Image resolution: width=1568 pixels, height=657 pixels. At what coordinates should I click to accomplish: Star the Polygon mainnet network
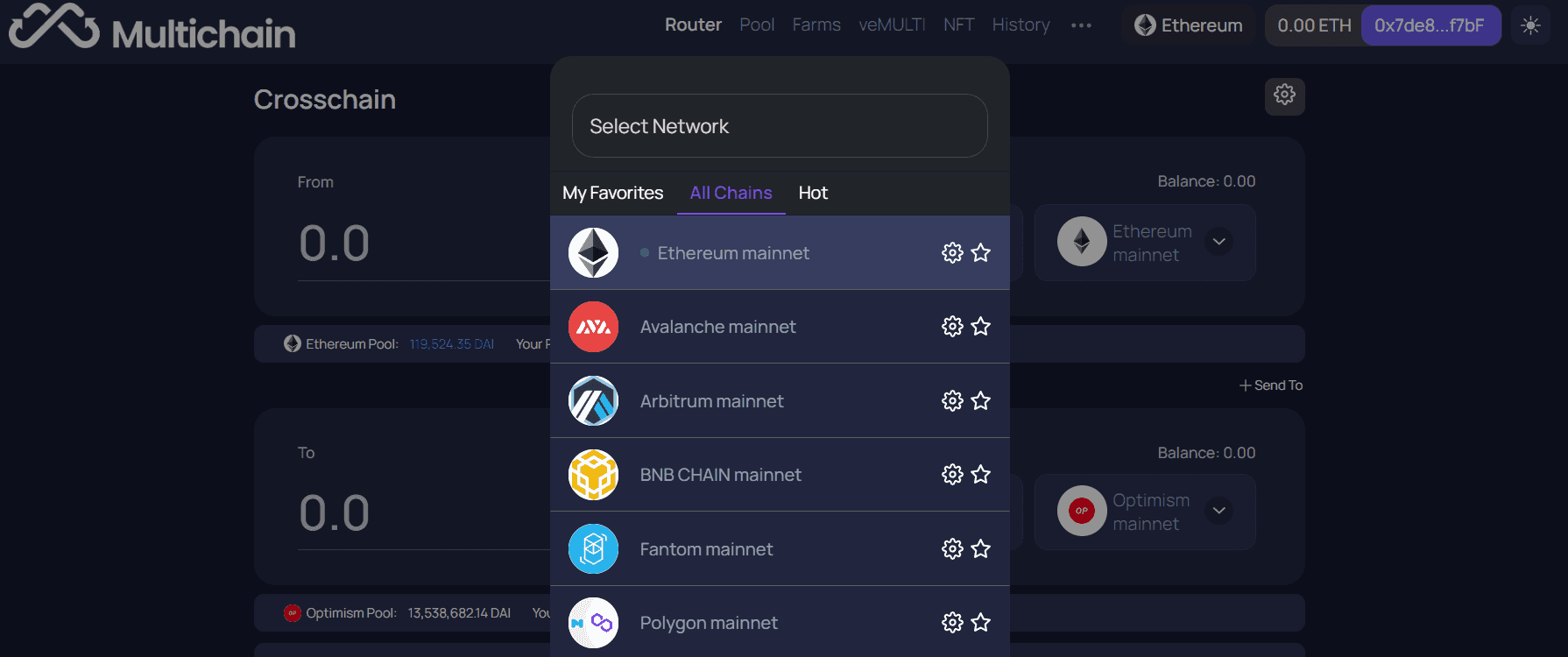pos(981,623)
